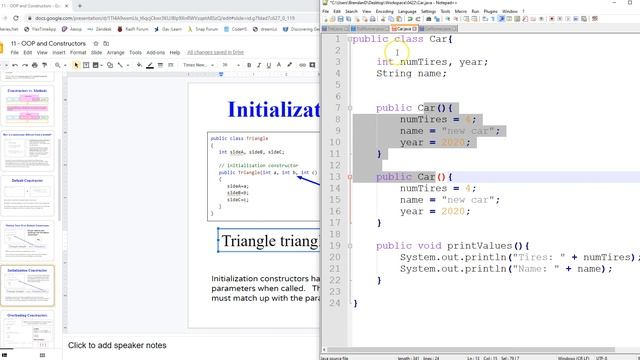640x360 pixels.
Task: Open the Zendesk bookmark
Action: (x=100, y=29)
